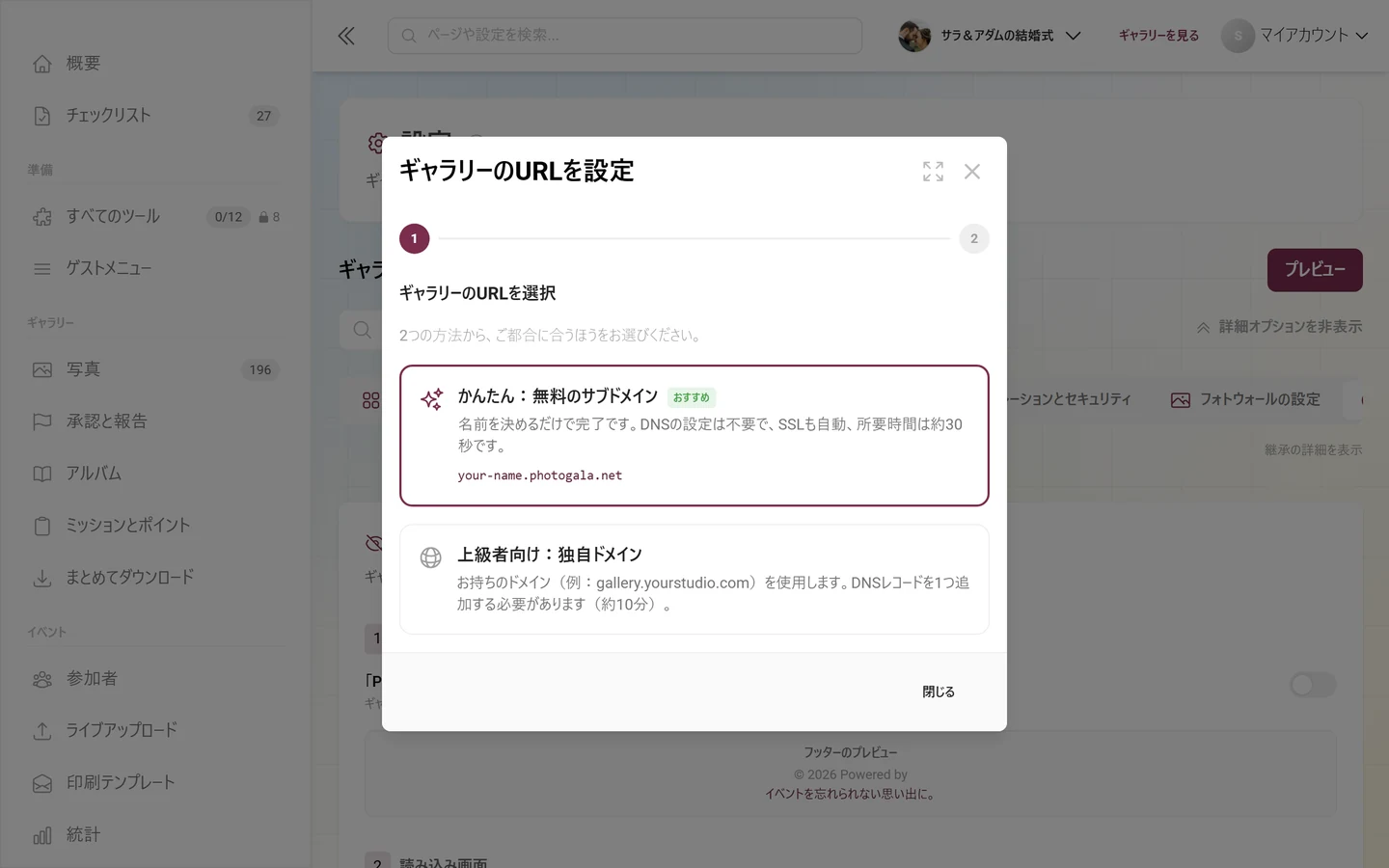Open the 概要 home icon in the sidebar
This screenshot has height=868, width=1389.
pyautogui.click(x=42, y=64)
